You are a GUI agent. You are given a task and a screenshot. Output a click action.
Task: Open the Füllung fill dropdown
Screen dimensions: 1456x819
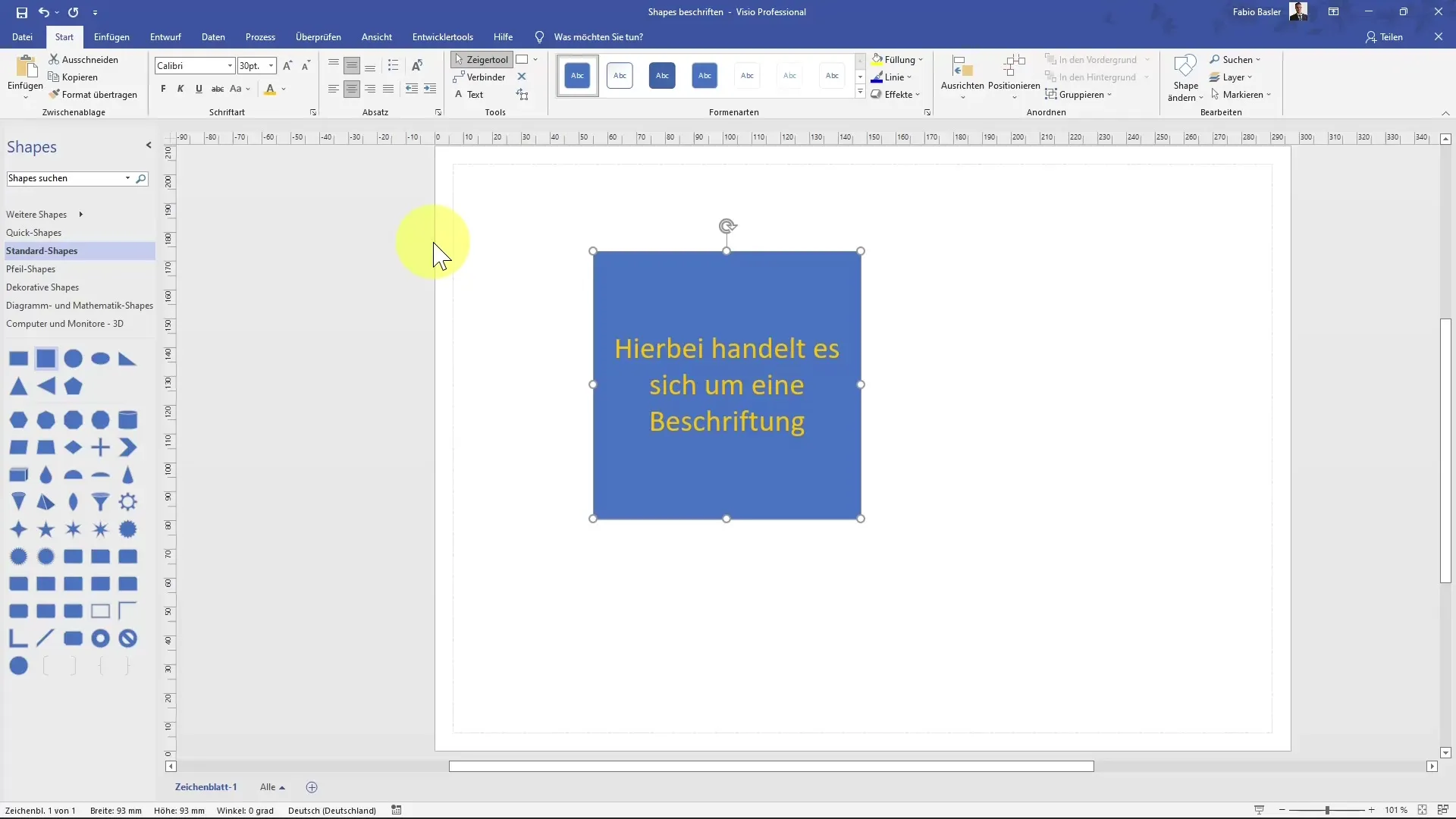[x=897, y=59]
